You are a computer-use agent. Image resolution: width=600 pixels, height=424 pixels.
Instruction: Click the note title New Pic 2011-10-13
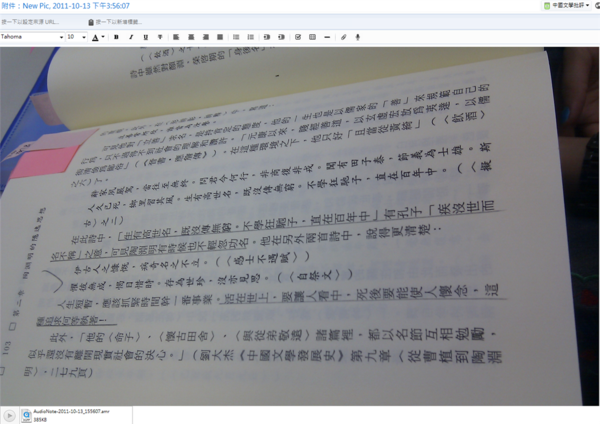click(66, 6)
